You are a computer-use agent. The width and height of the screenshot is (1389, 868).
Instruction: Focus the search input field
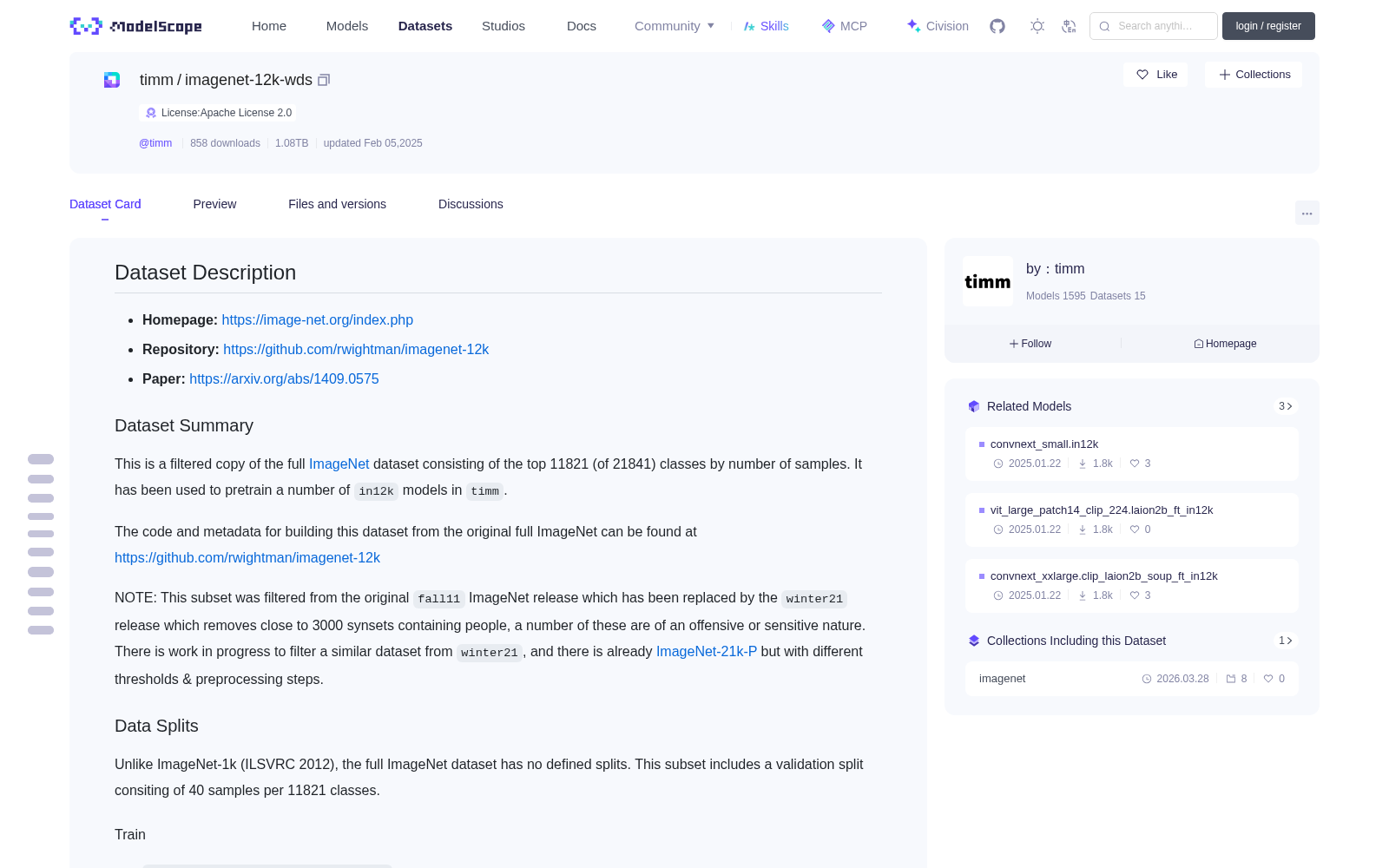click(x=1154, y=26)
